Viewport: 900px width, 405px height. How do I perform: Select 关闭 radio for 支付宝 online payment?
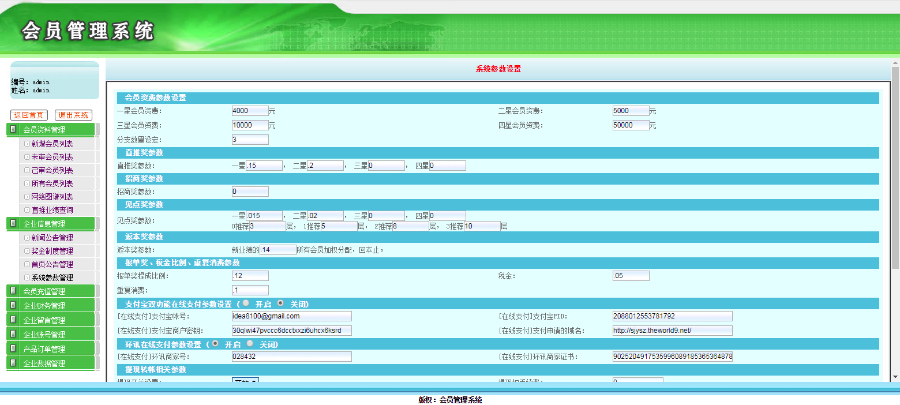[280, 302]
